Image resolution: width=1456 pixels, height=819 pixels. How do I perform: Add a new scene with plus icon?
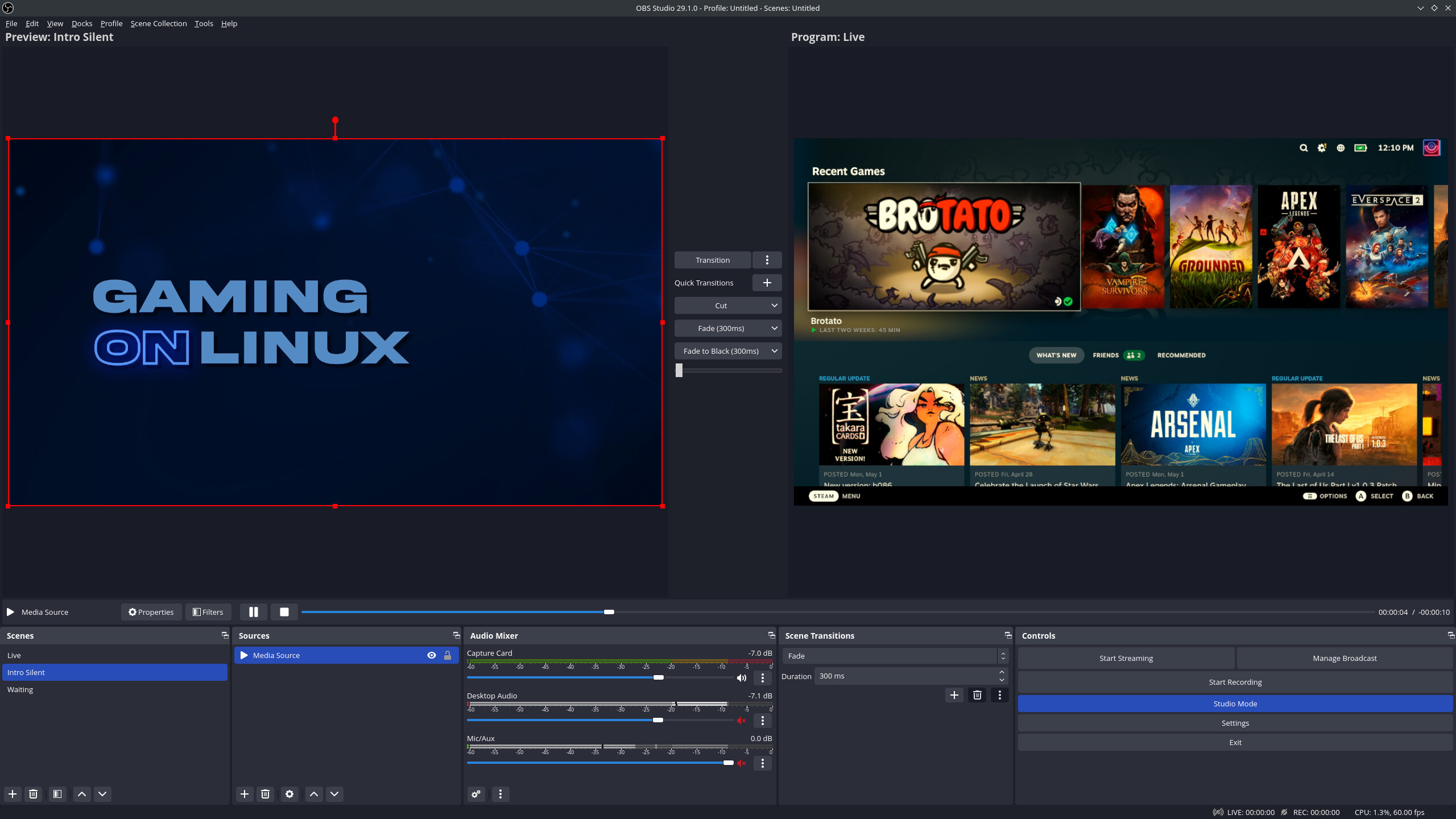[13, 794]
